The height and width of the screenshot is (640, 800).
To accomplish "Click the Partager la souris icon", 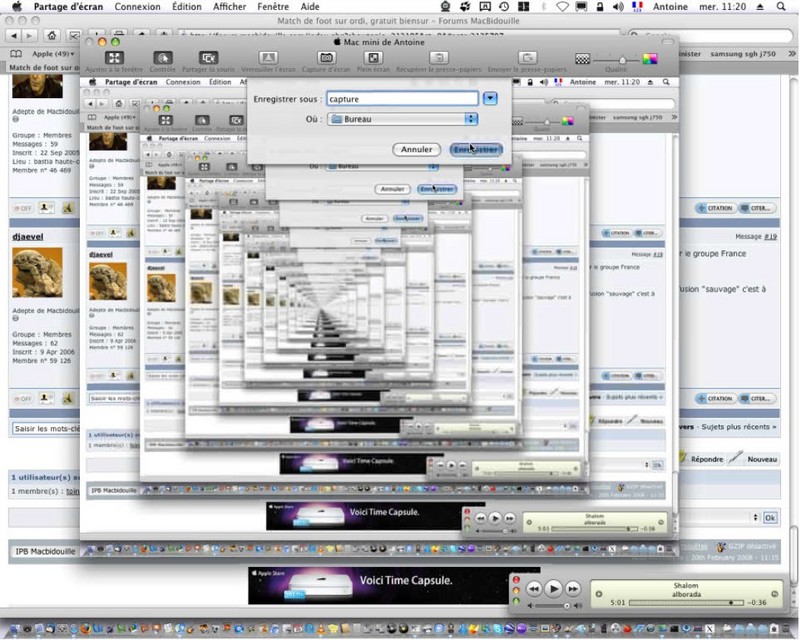I will [x=208, y=58].
